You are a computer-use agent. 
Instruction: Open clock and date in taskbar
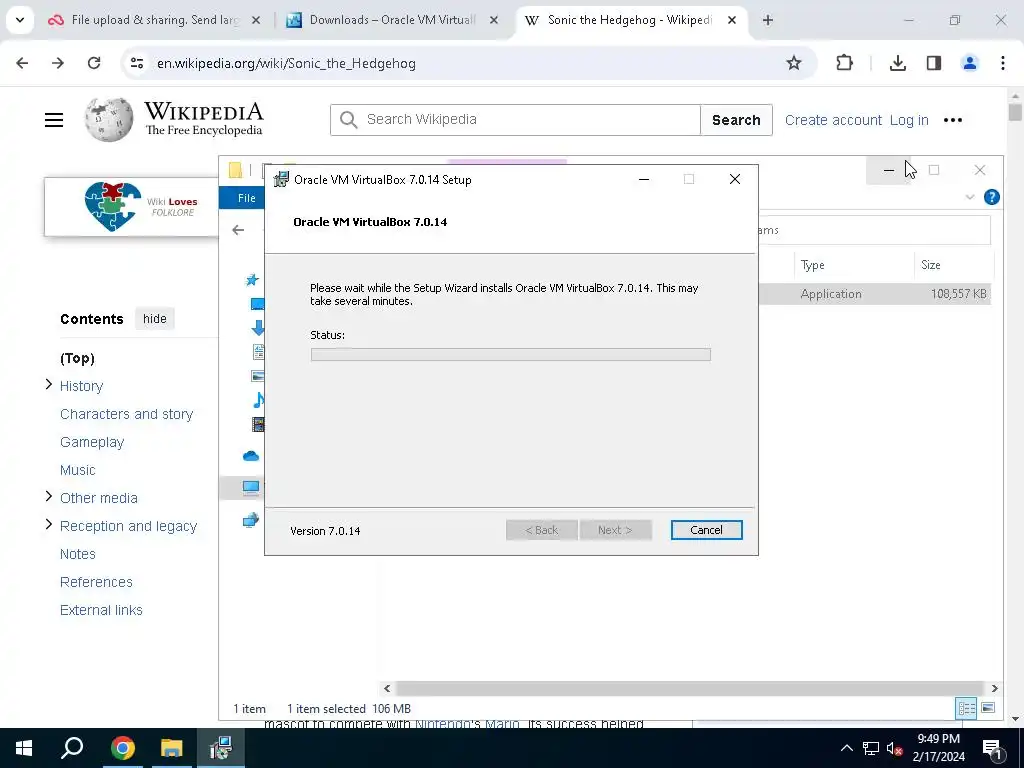pos(938,748)
